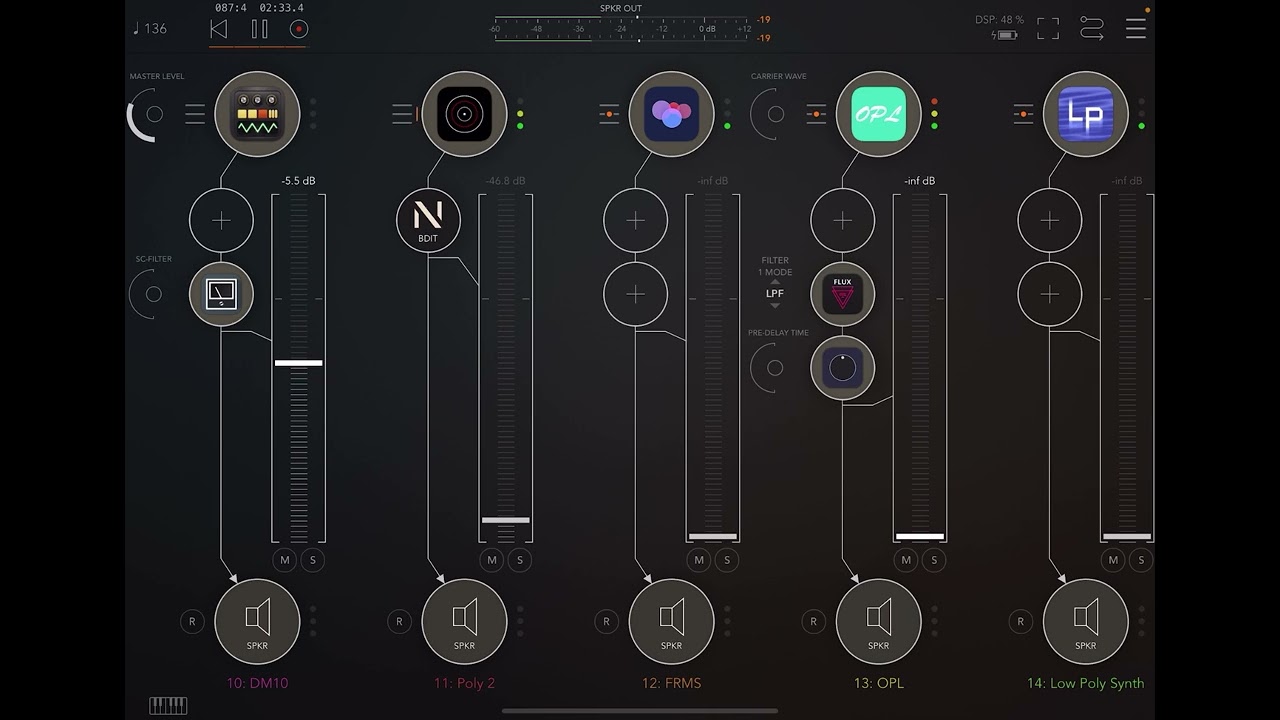Solo the Poly 2 channel
This screenshot has height=720, width=1280.
point(519,560)
